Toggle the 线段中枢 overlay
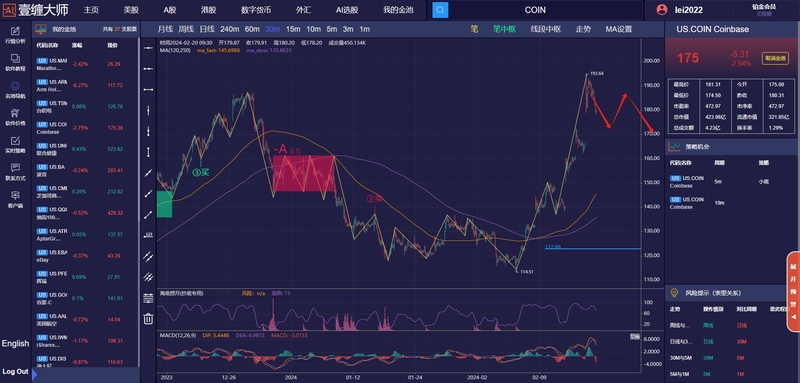 click(x=545, y=29)
